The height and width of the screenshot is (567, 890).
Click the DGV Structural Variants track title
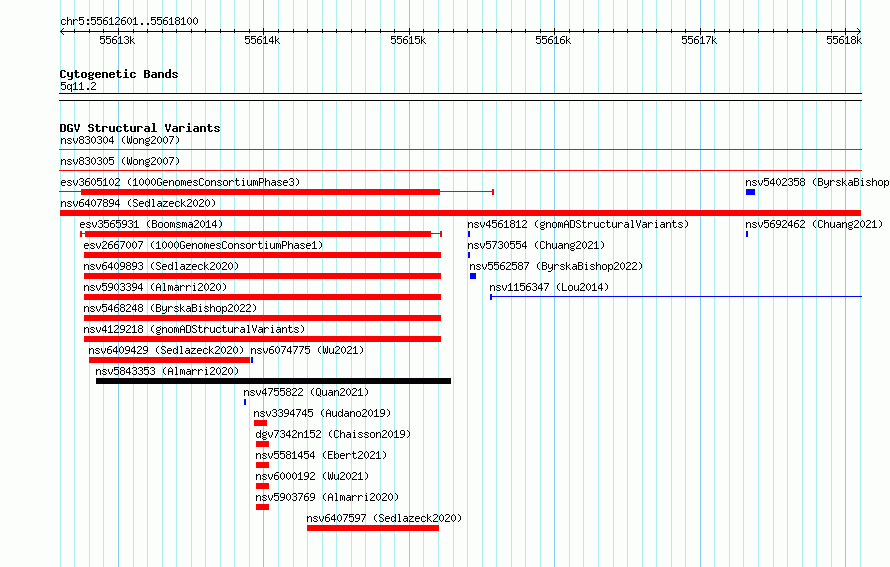pyautogui.click(x=140, y=128)
